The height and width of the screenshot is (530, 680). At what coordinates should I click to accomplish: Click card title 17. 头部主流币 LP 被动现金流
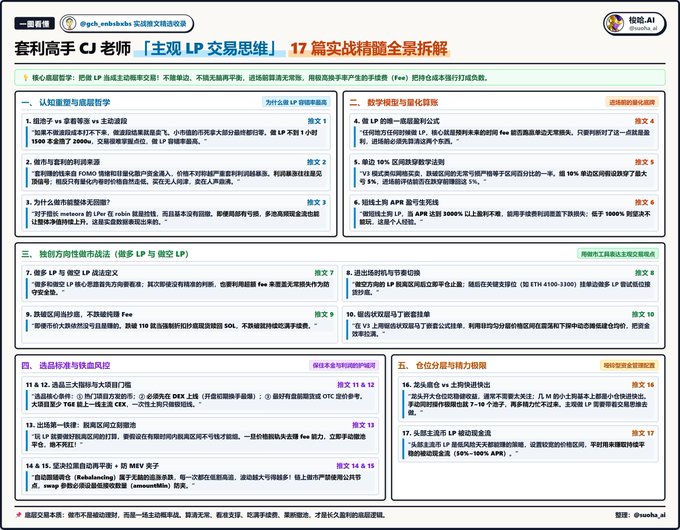click(446, 433)
